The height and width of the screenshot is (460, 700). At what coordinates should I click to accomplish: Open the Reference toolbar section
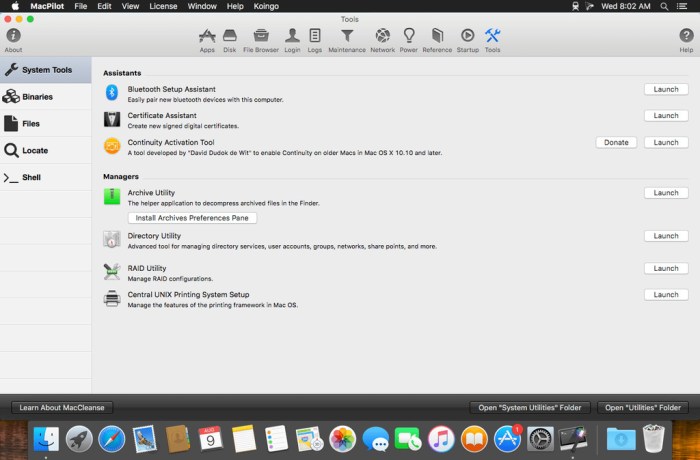point(437,38)
